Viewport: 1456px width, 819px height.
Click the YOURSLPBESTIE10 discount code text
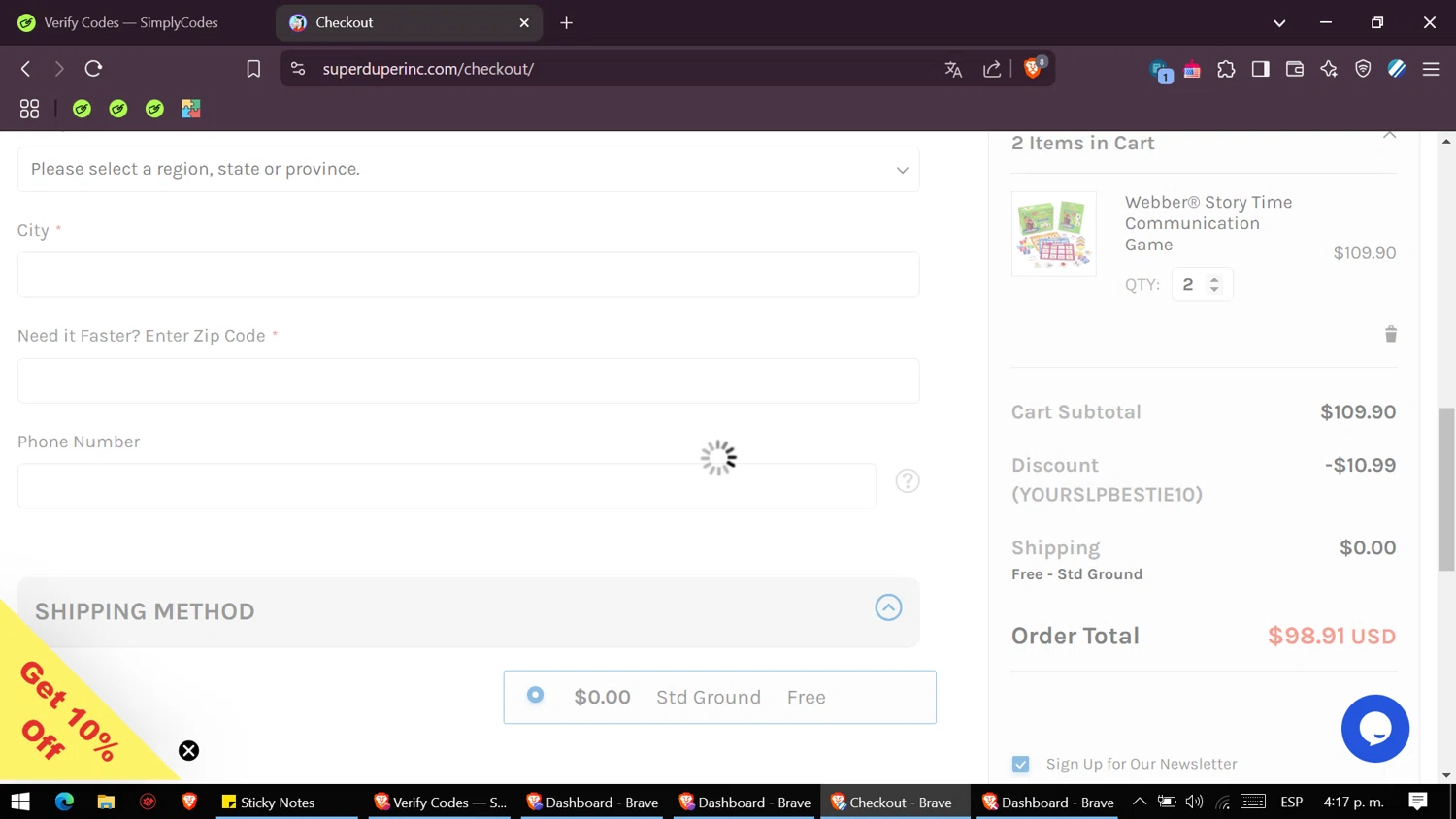1107,495
